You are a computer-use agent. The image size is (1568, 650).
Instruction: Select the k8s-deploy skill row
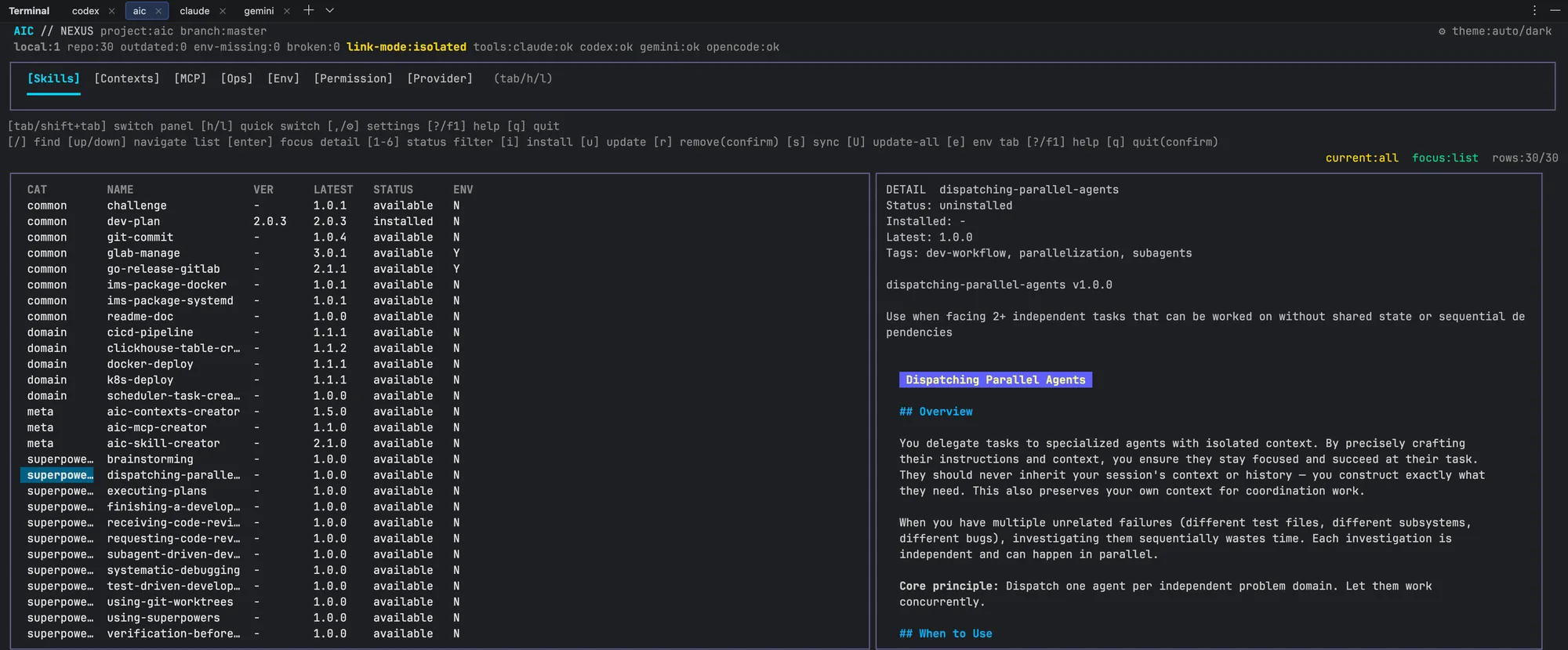pos(244,379)
